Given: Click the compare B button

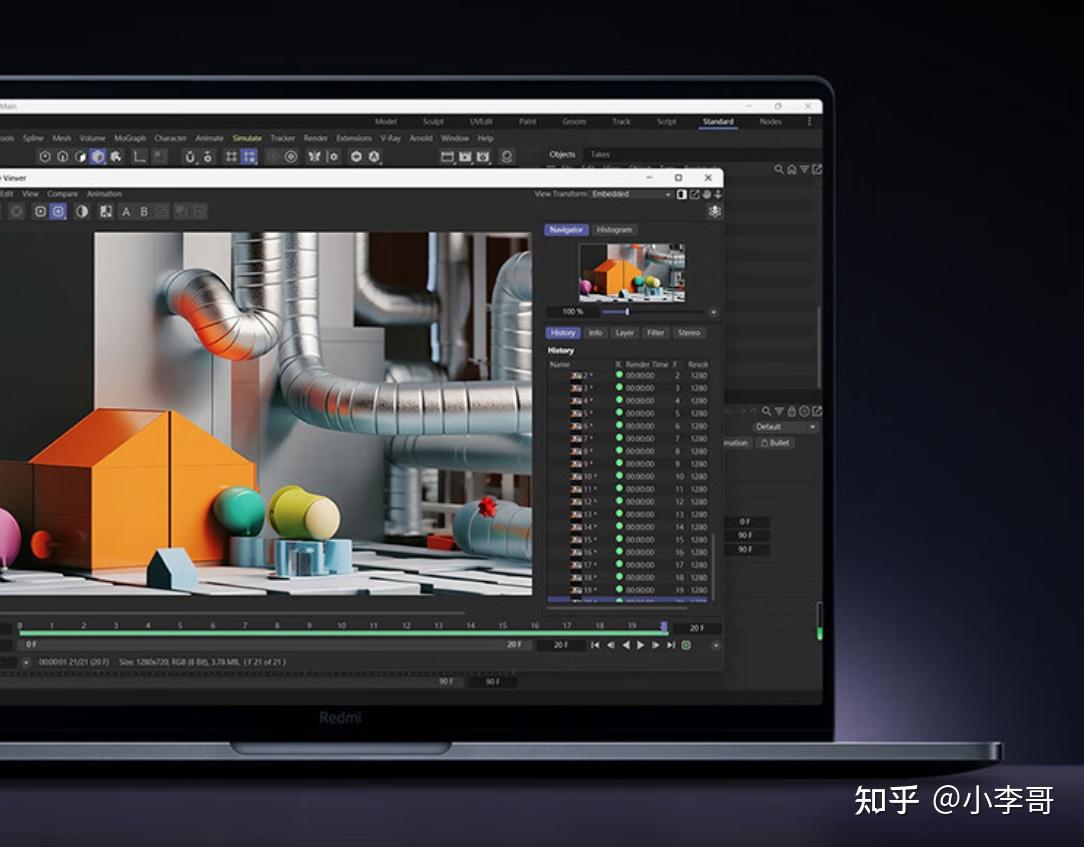Looking at the screenshot, I should (144, 212).
